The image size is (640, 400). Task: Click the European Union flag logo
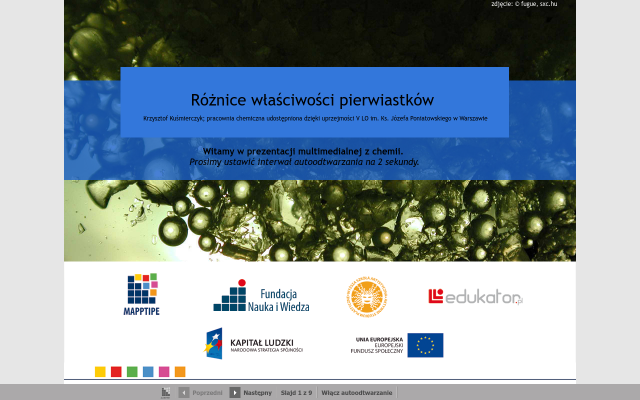tap(425, 345)
